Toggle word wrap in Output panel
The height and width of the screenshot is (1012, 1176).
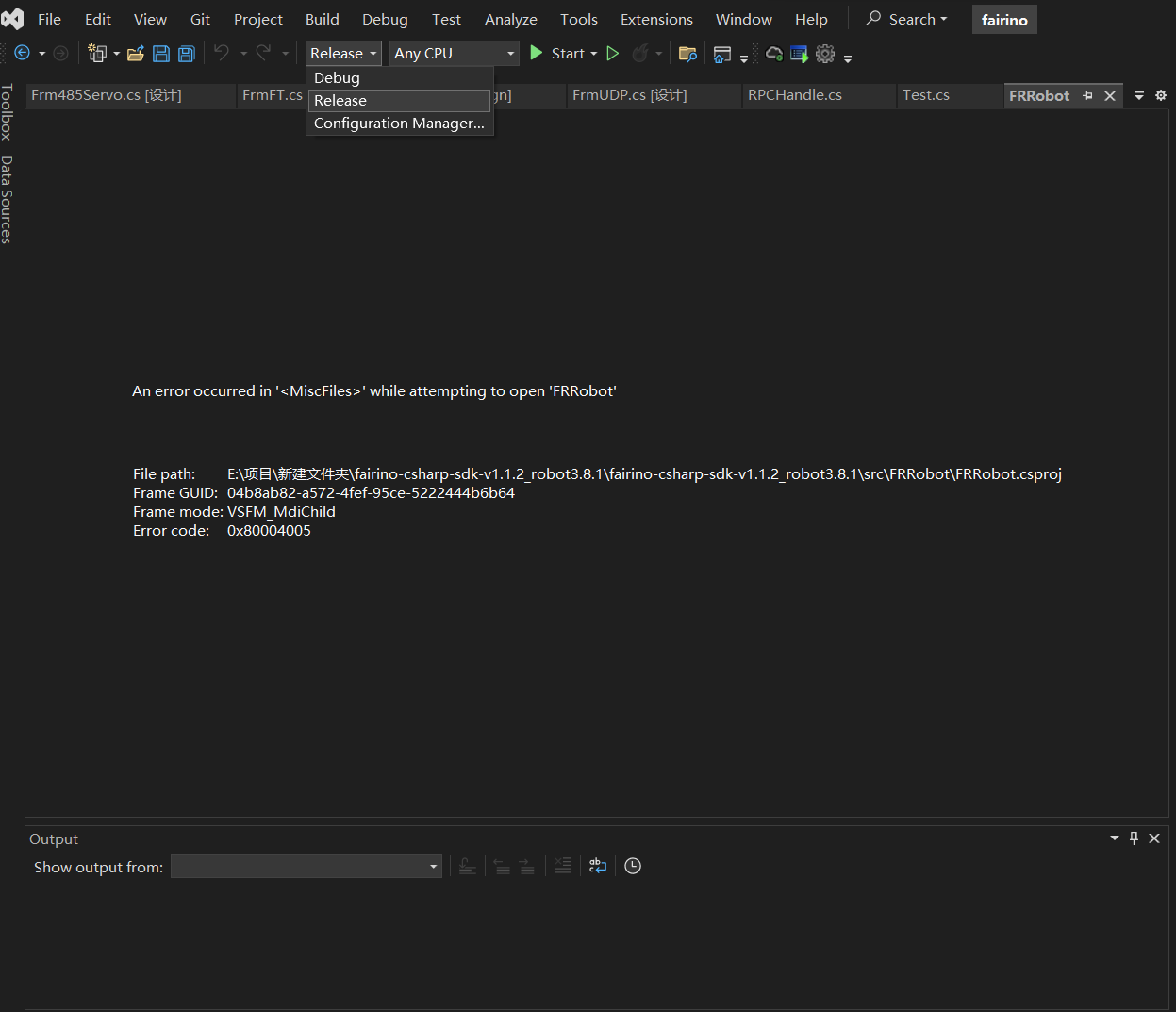(598, 866)
